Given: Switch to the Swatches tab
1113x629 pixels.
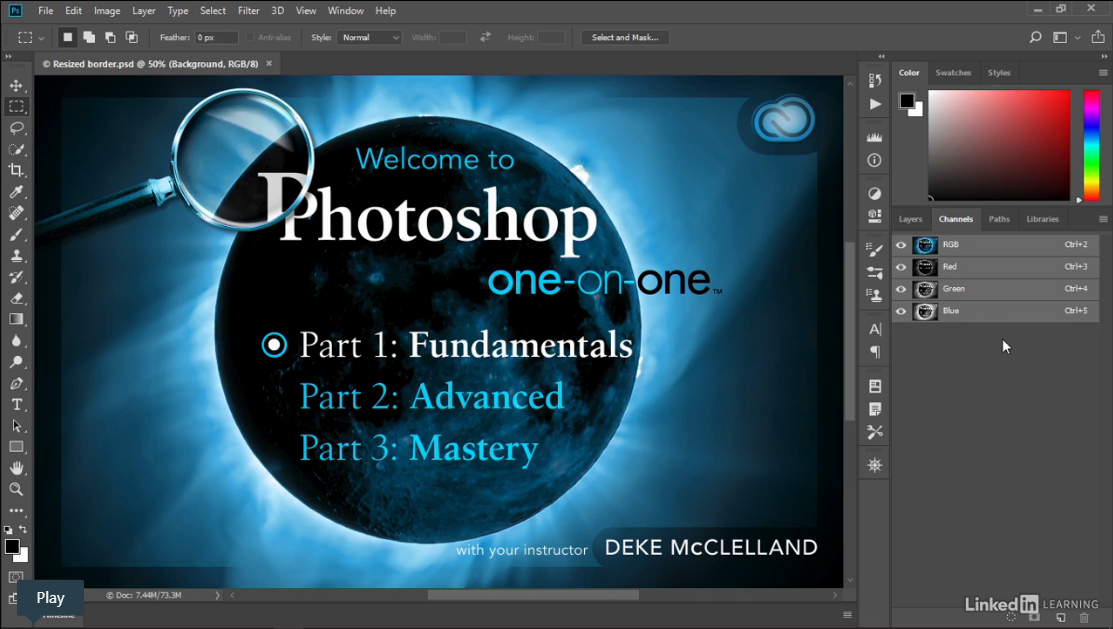Looking at the screenshot, I should click(x=953, y=72).
